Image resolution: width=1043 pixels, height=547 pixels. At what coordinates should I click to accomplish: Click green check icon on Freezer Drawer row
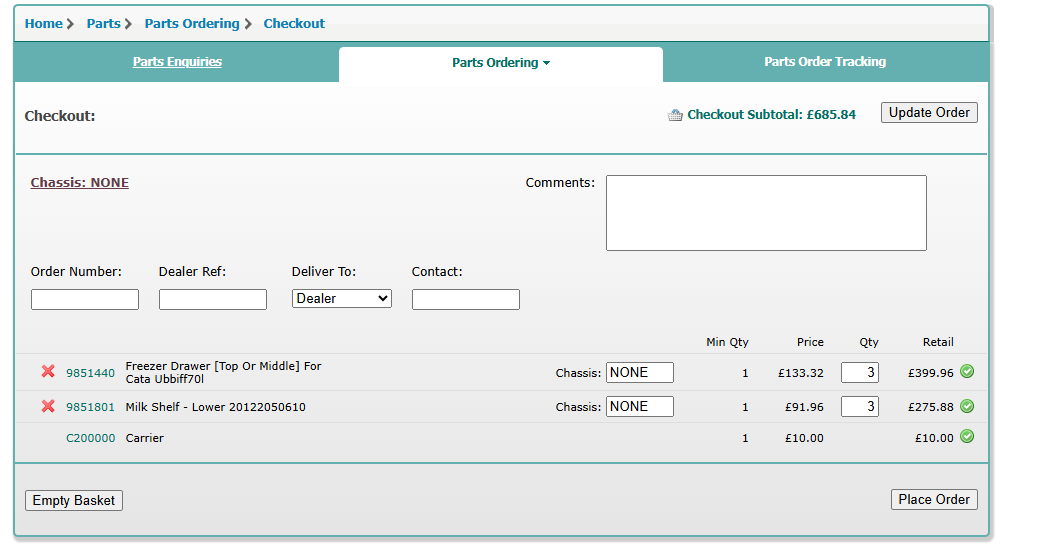(967, 372)
